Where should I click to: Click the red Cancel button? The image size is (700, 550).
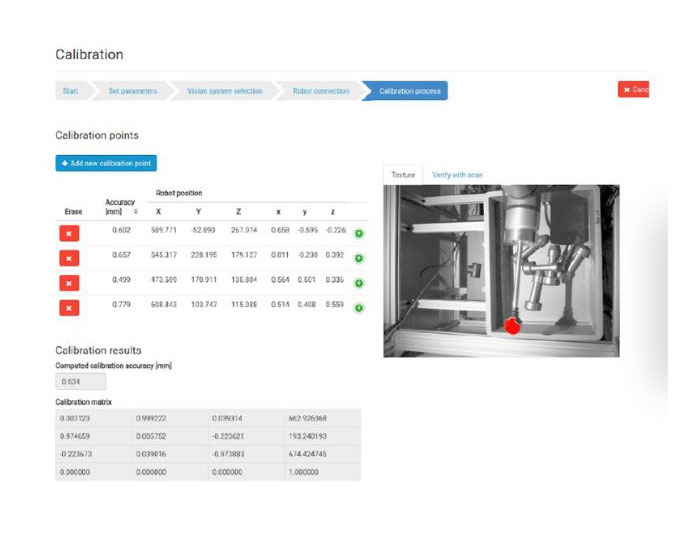634,90
